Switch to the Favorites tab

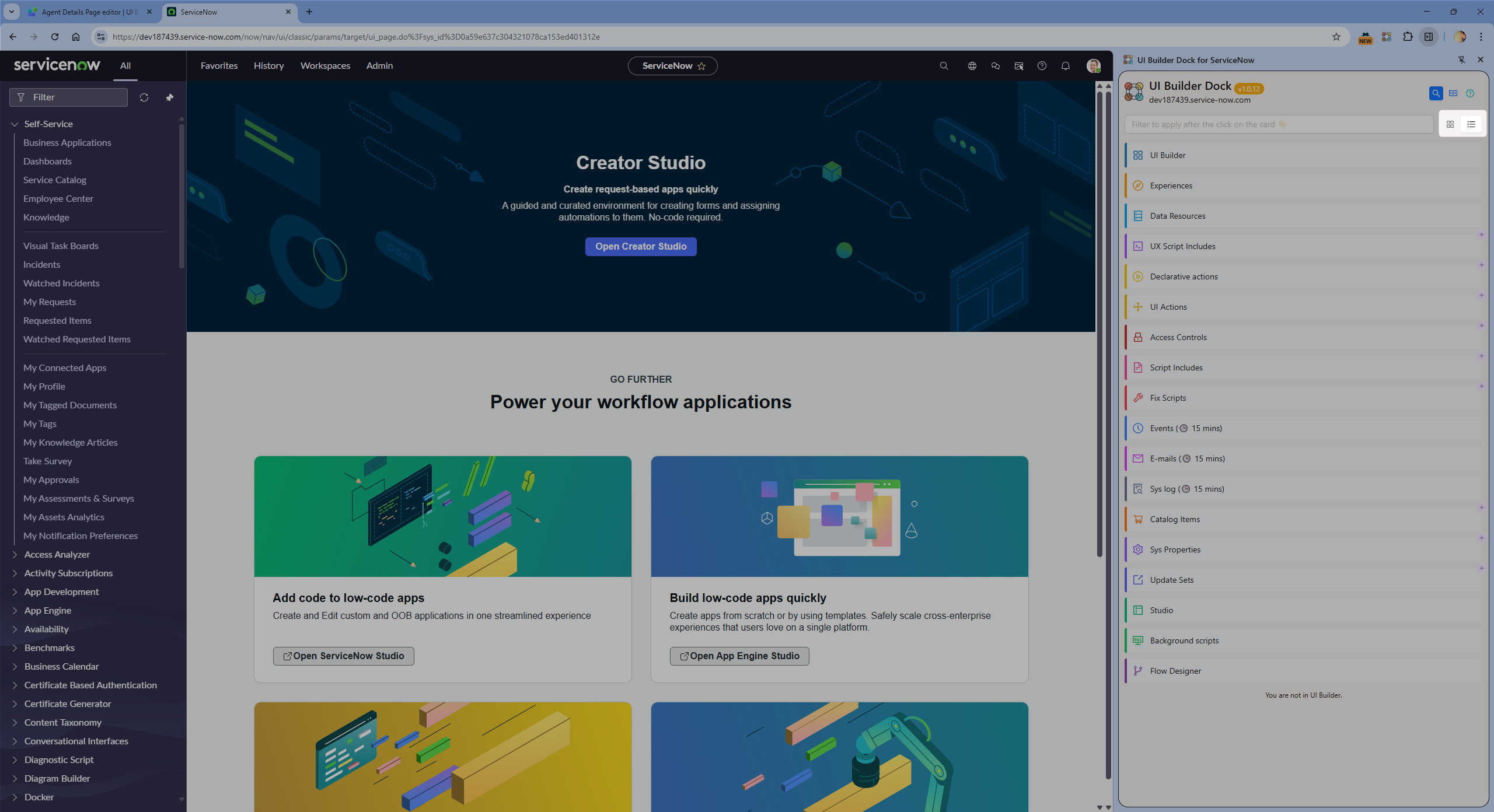[219, 66]
